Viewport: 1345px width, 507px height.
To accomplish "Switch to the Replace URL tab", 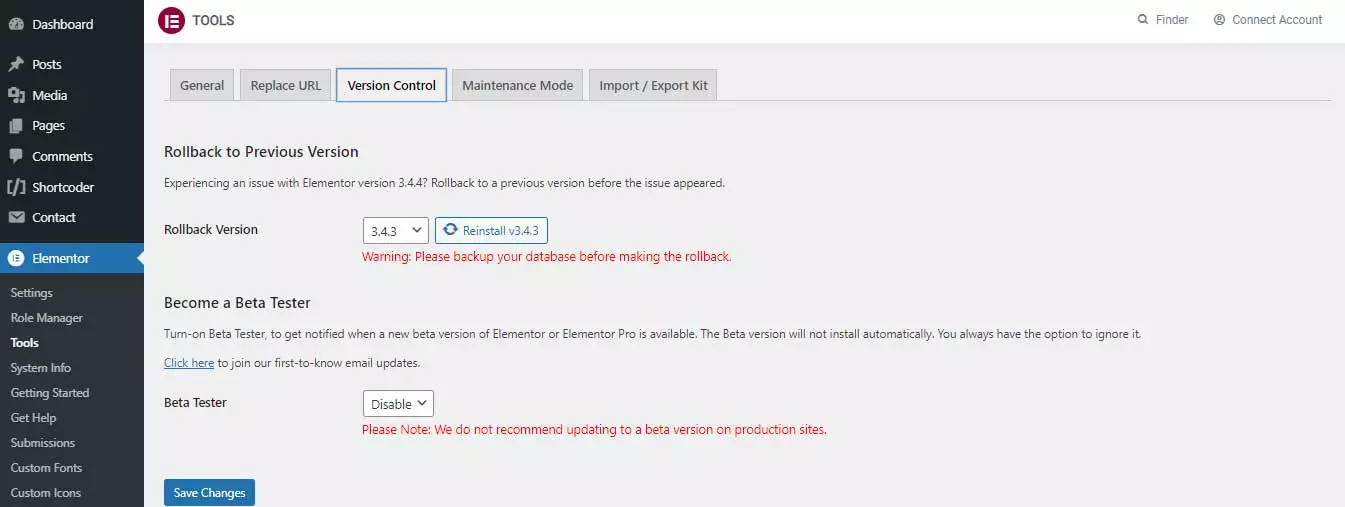I will (286, 85).
